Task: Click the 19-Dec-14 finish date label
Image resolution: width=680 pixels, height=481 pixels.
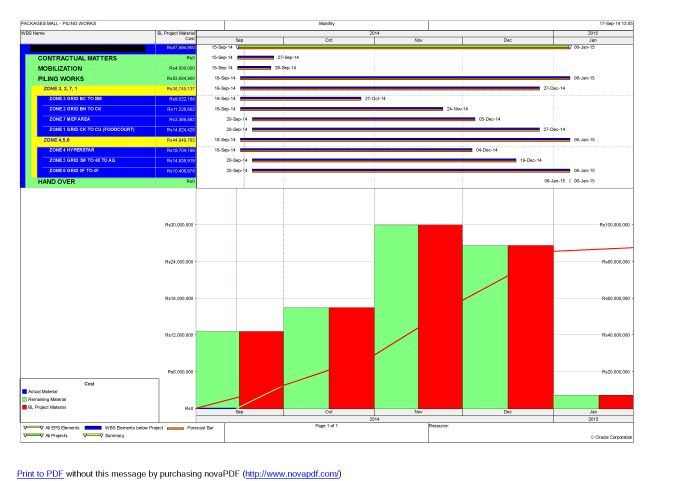Action: pyautogui.click(x=531, y=160)
